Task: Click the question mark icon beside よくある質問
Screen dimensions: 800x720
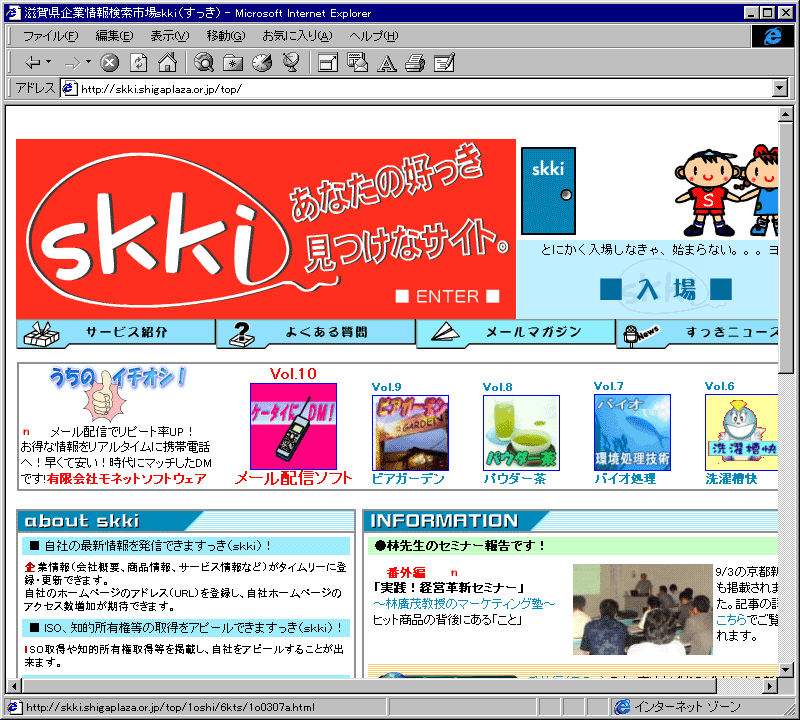Action: (241, 334)
